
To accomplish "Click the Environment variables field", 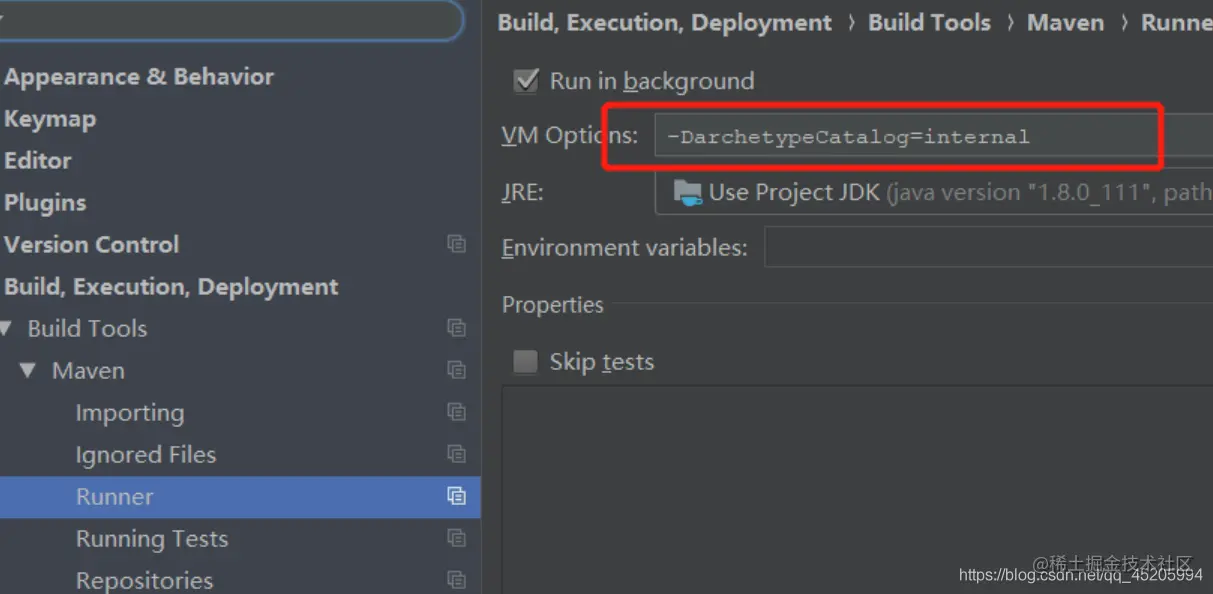I will click(989, 247).
